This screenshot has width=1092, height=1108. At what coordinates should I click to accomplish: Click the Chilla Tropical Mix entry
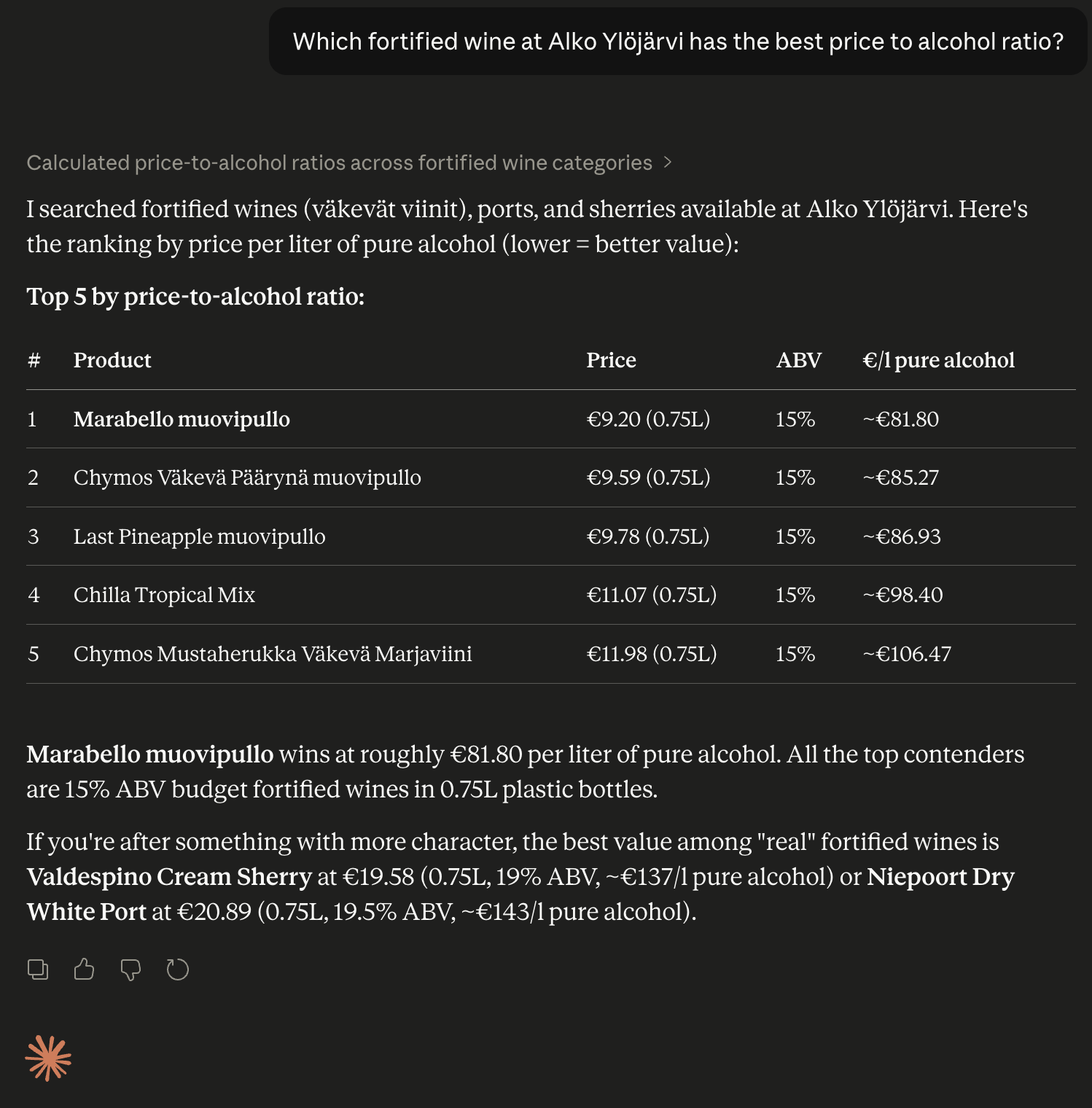point(164,595)
